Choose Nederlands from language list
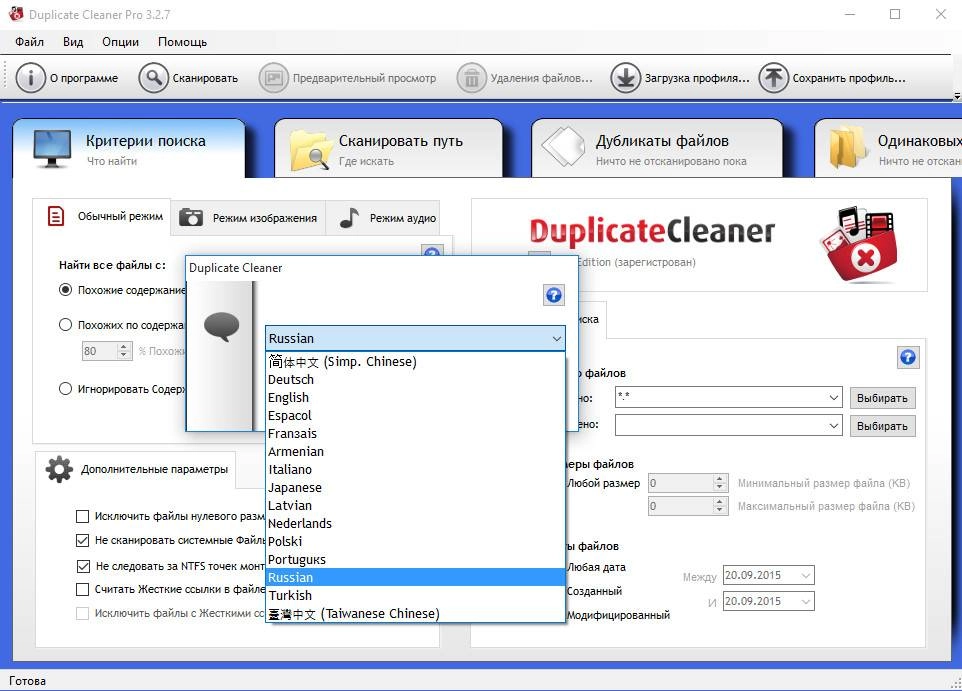962x691 pixels. pyautogui.click(x=415, y=523)
